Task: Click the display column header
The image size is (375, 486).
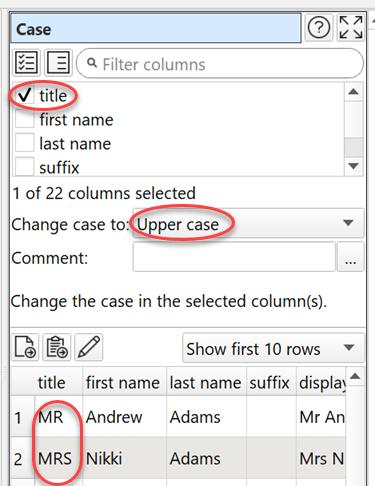Action: pos(321,382)
